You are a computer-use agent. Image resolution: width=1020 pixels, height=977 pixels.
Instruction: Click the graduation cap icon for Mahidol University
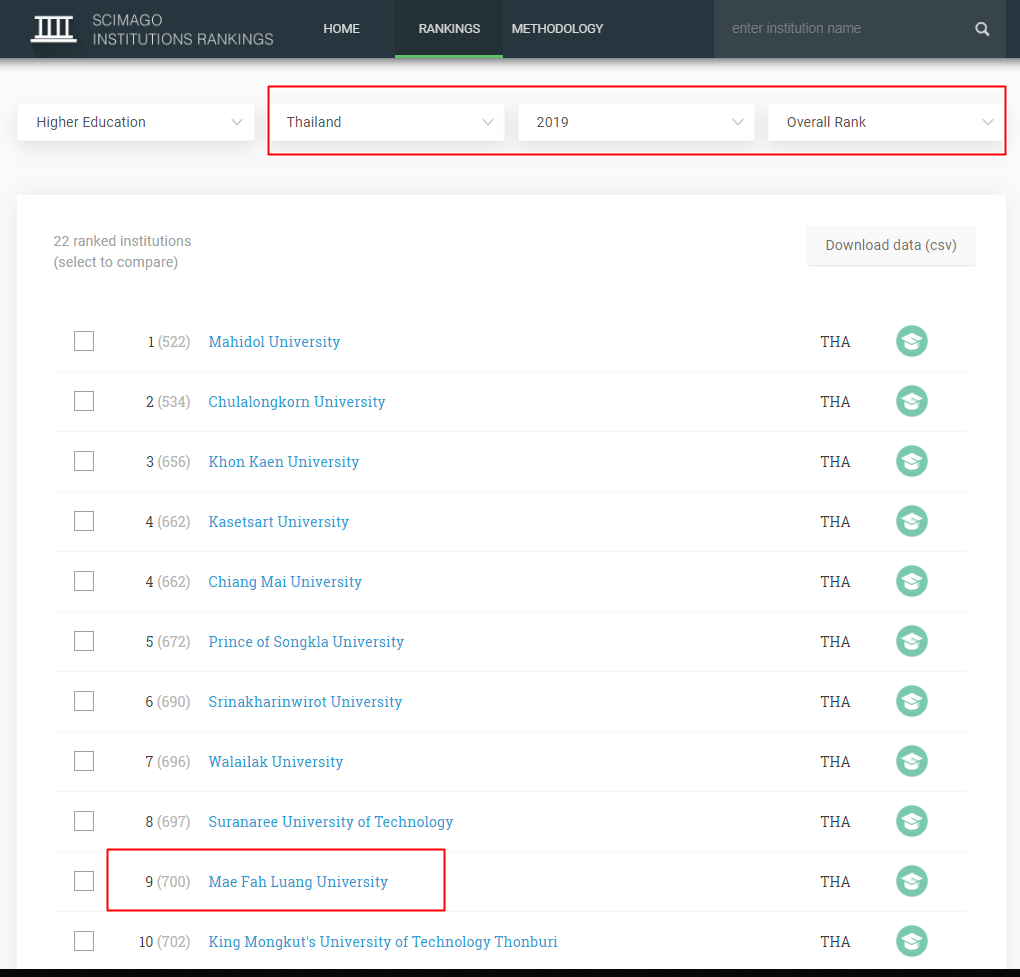click(911, 341)
